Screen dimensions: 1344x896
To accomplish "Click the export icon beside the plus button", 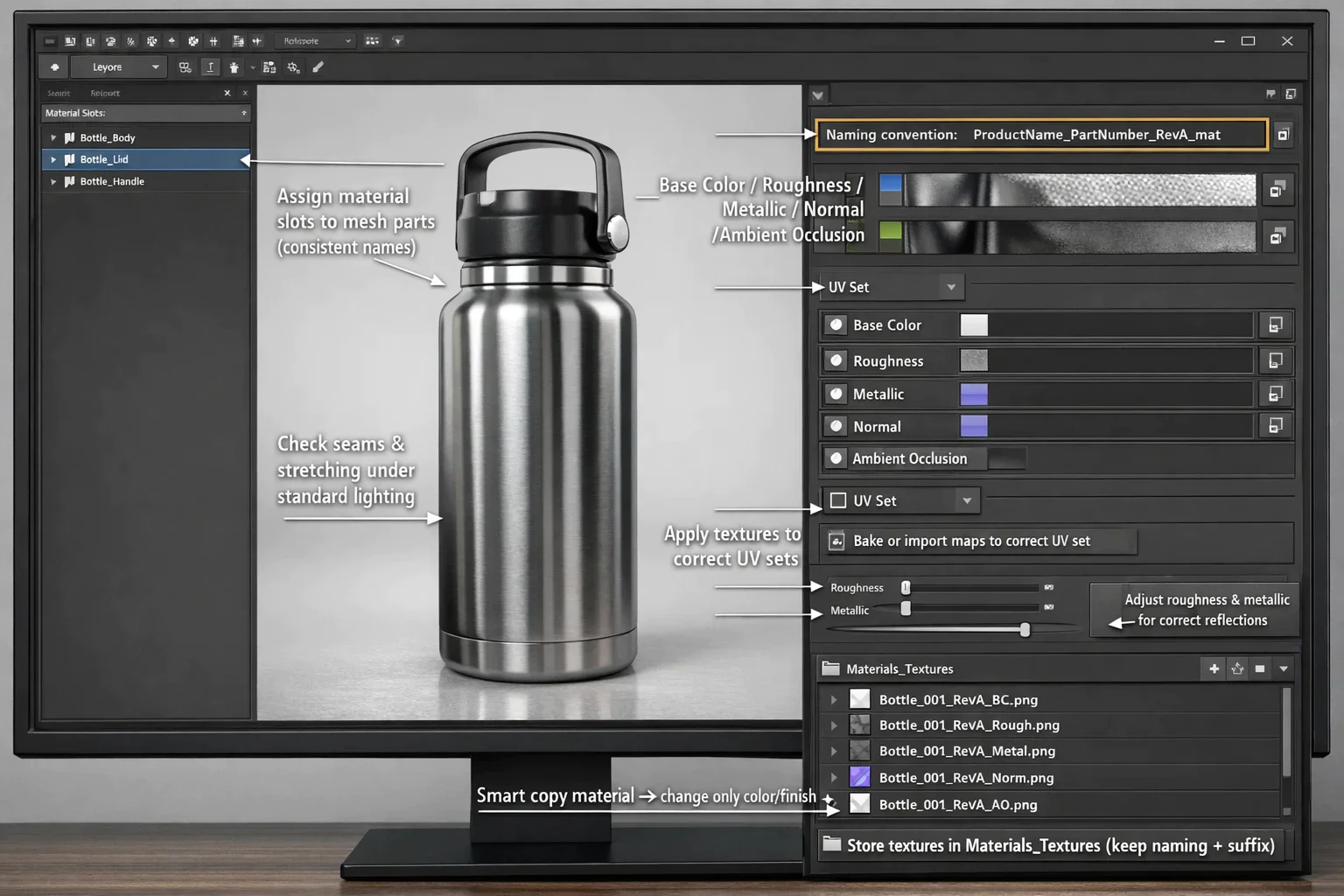I will point(1236,668).
